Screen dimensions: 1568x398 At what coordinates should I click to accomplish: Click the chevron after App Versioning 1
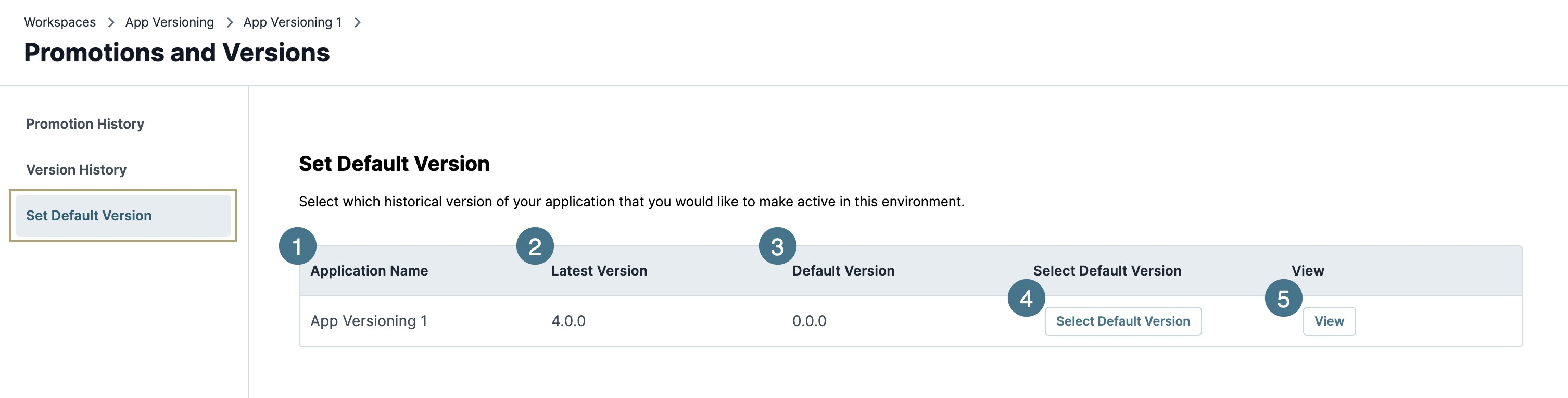coord(357,22)
